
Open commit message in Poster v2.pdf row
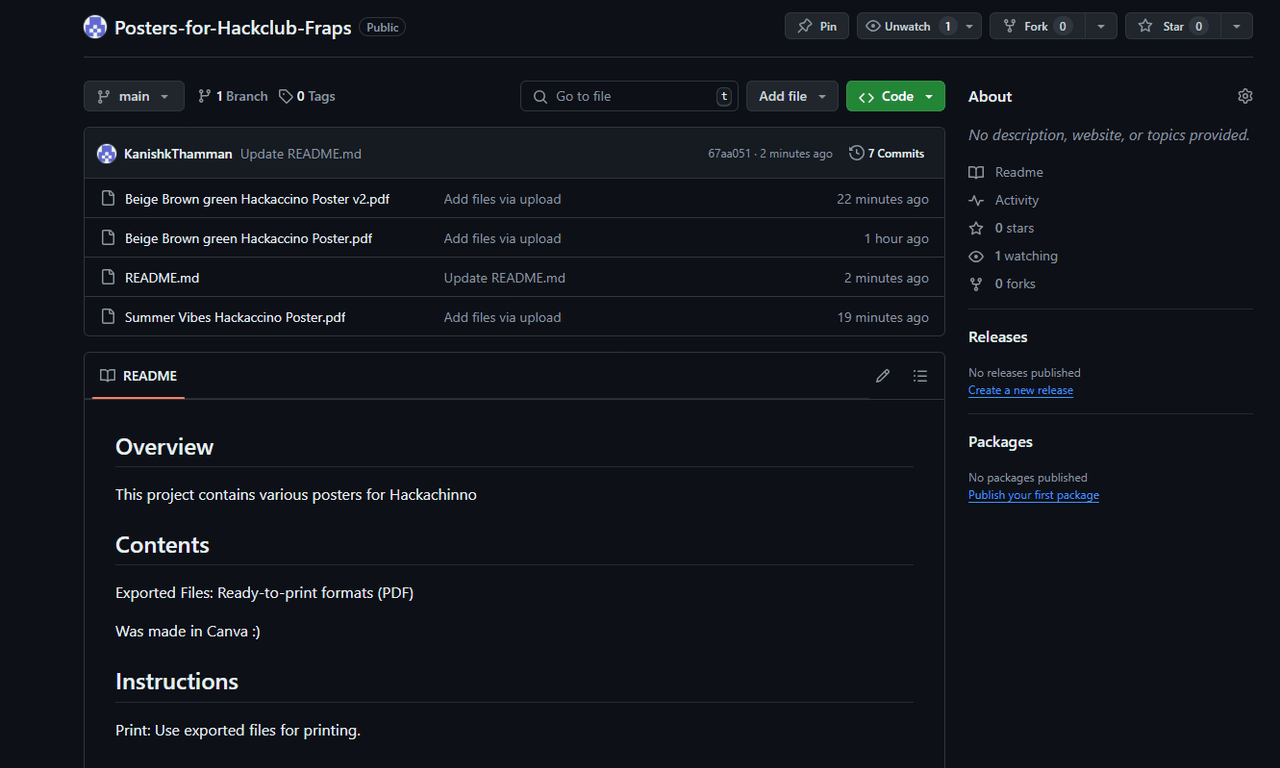(x=502, y=199)
